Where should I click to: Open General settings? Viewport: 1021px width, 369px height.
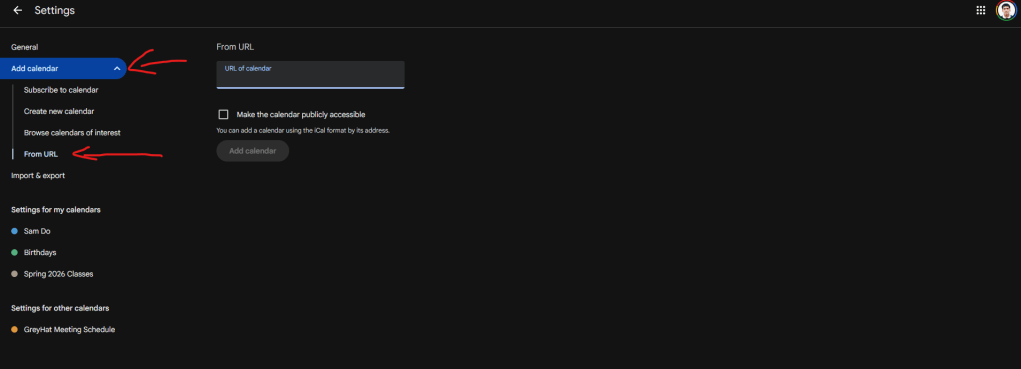coord(25,48)
